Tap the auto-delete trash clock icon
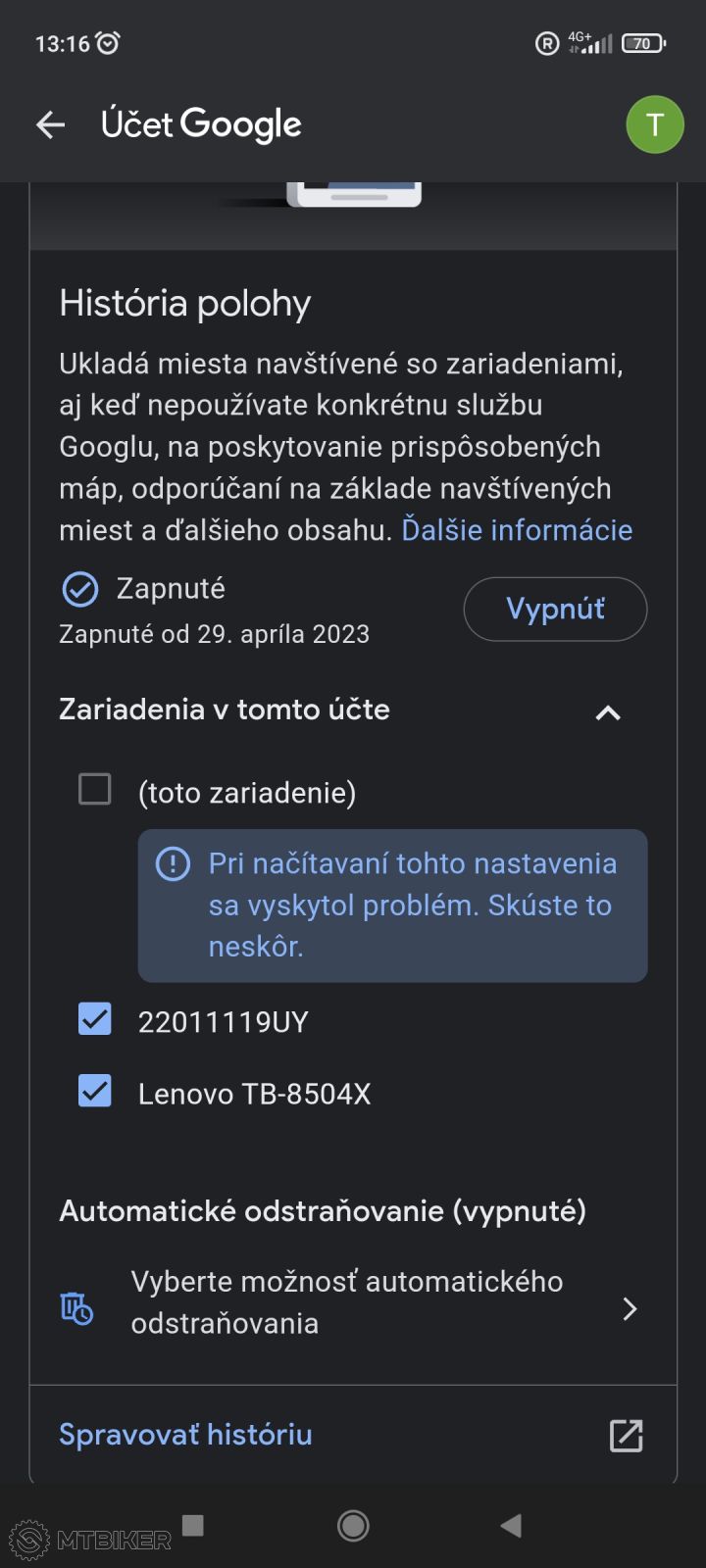This screenshot has width=706, height=1568. (76, 1308)
